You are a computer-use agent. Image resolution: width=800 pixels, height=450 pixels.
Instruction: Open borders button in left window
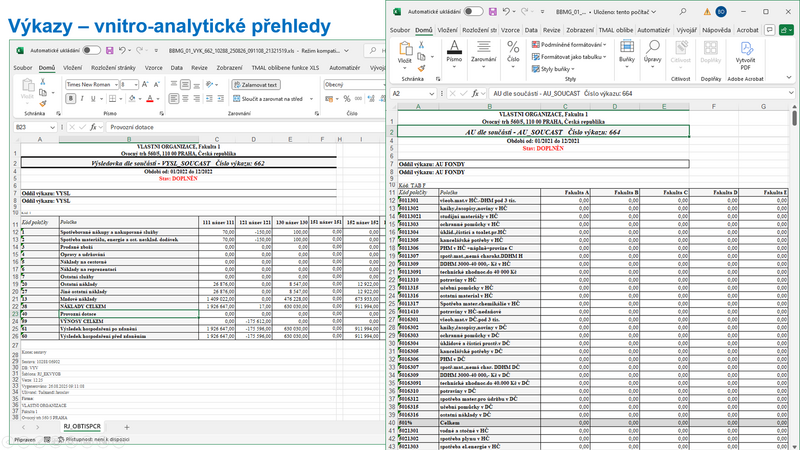[x=112, y=98]
